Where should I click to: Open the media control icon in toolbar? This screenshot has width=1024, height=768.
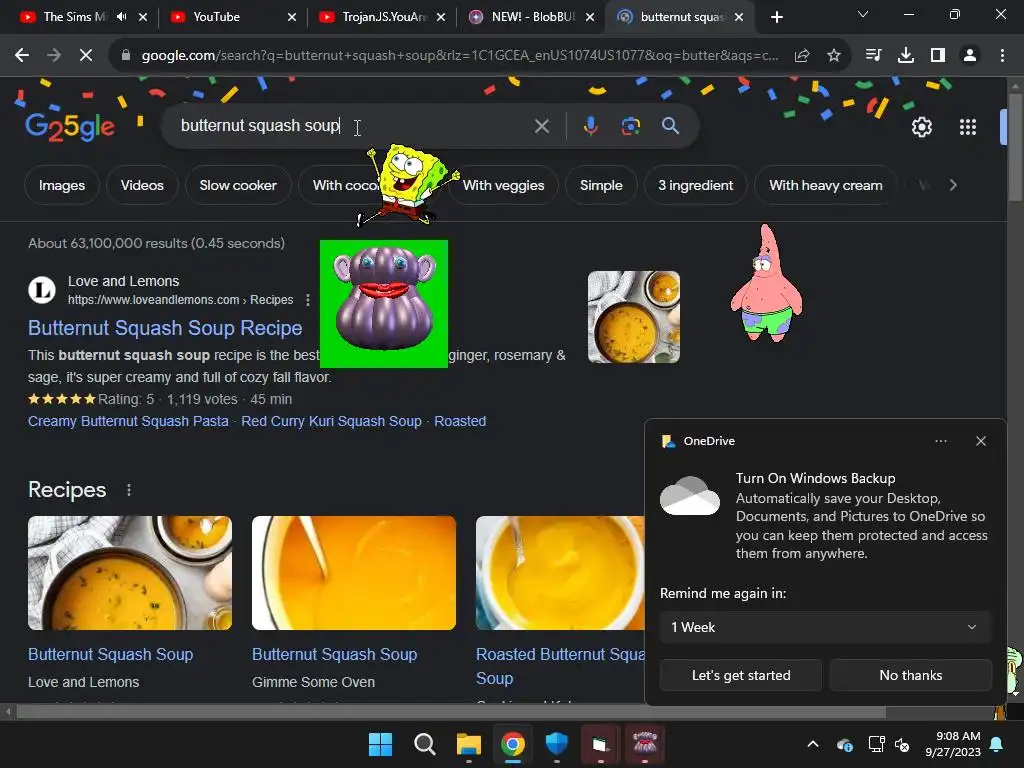(873, 56)
